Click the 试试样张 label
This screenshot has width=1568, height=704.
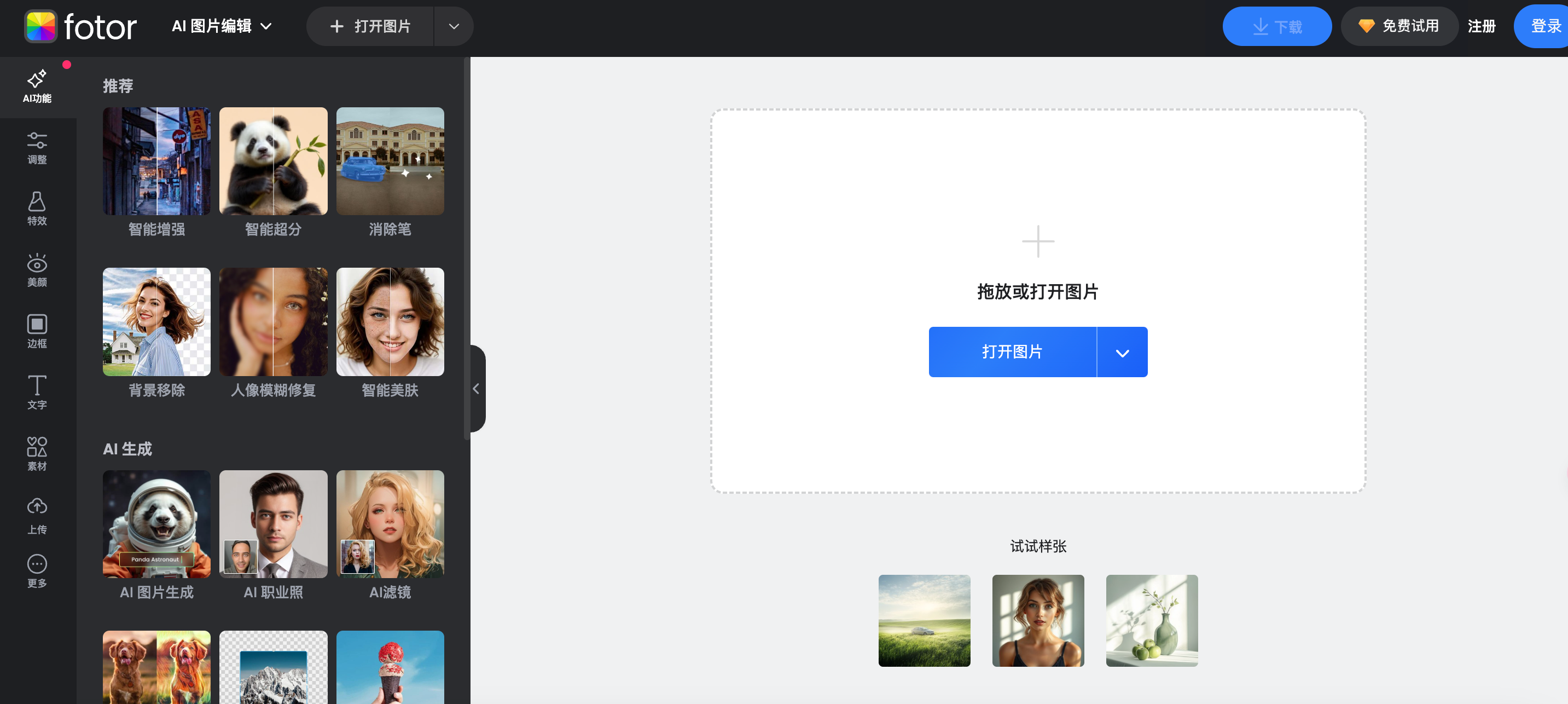click(1038, 546)
